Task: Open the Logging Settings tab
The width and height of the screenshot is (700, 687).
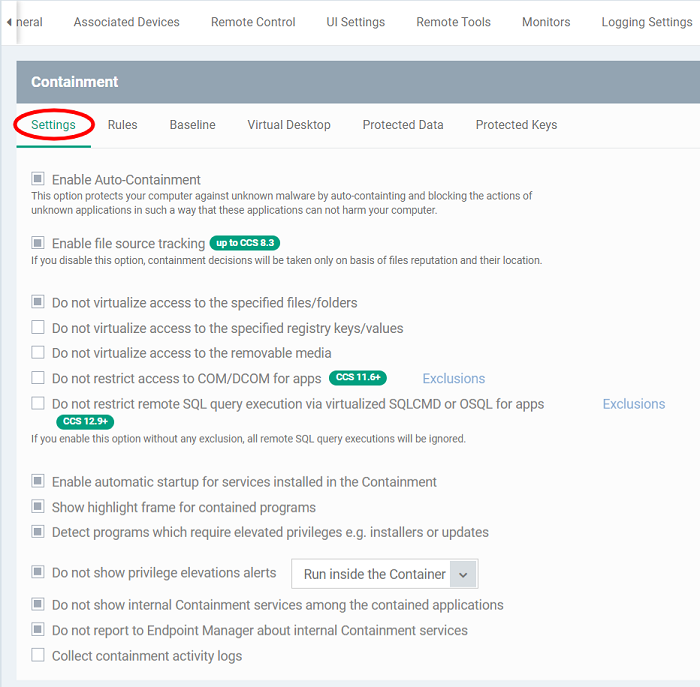Action: click(646, 22)
